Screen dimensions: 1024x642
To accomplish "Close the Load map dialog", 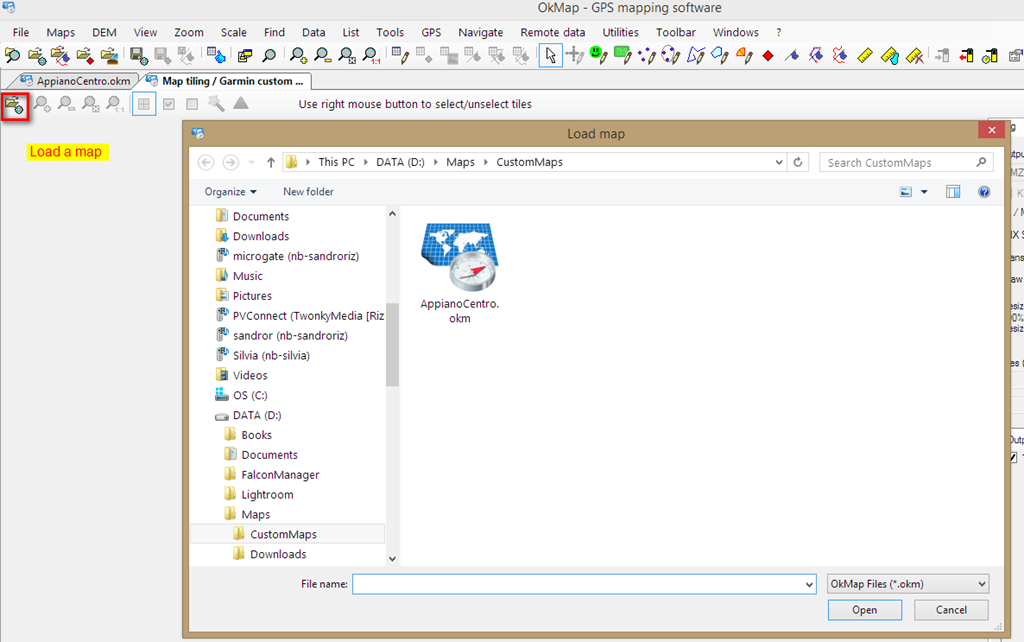I will click(991, 130).
